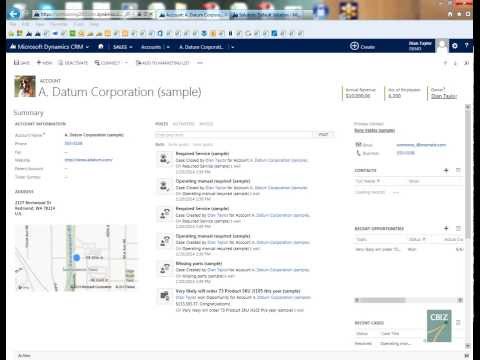
Task: Open the primary contact name link
Action: pyautogui.click(x=374, y=130)
